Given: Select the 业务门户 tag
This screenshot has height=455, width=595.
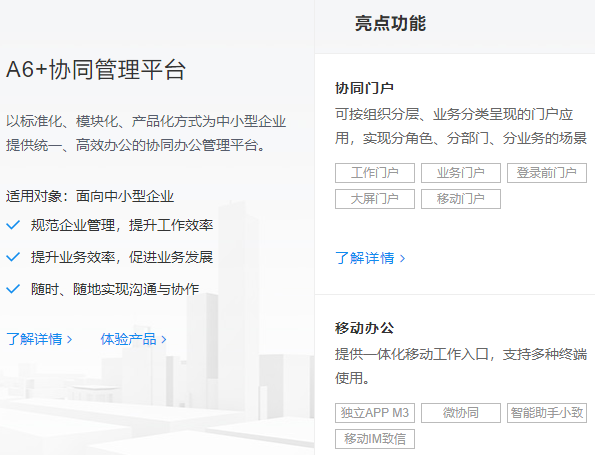Looking at the screenshot, I should pos(461,173).
